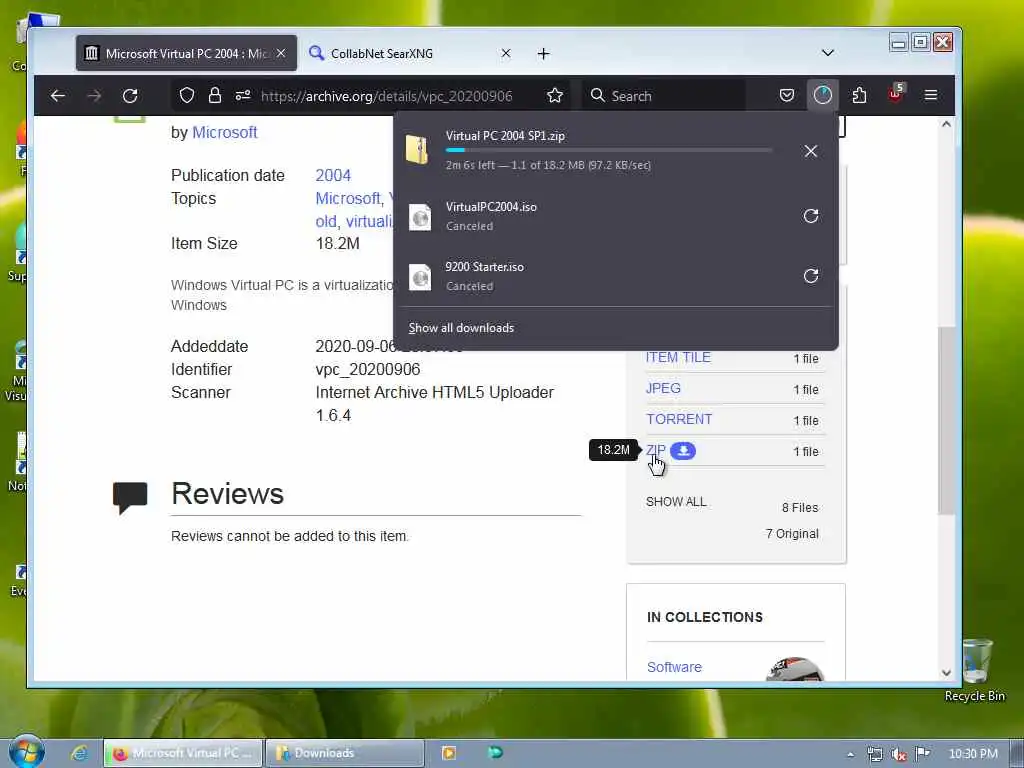
Task: Click the network tray icon
Action: click(875, 754)
